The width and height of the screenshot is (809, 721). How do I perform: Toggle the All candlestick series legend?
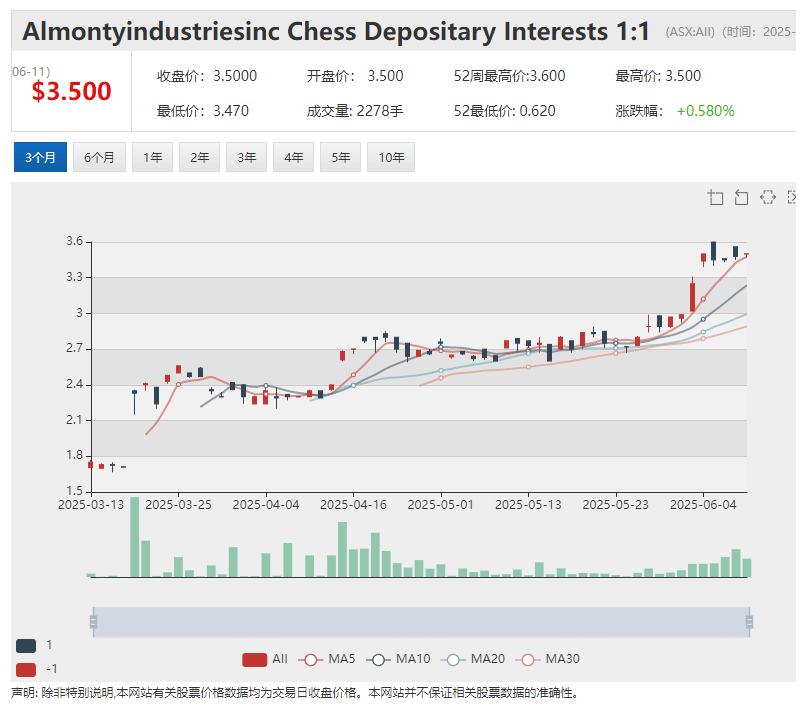[x=265, y=659]
